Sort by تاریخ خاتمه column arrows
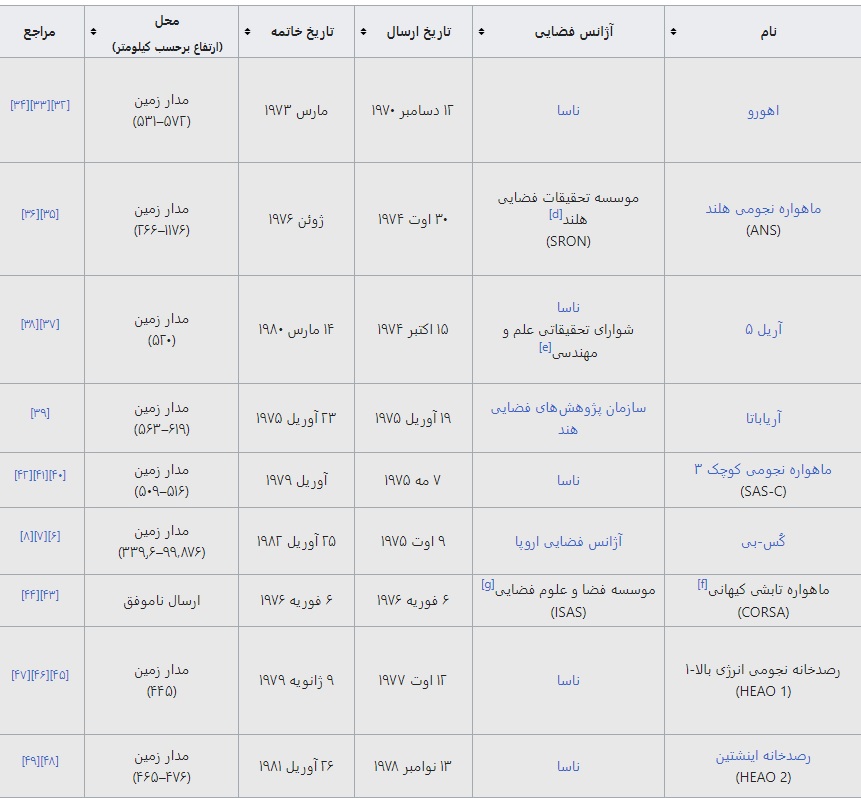Viewport: 861px width, 798px height. click(x=247, y=32)
